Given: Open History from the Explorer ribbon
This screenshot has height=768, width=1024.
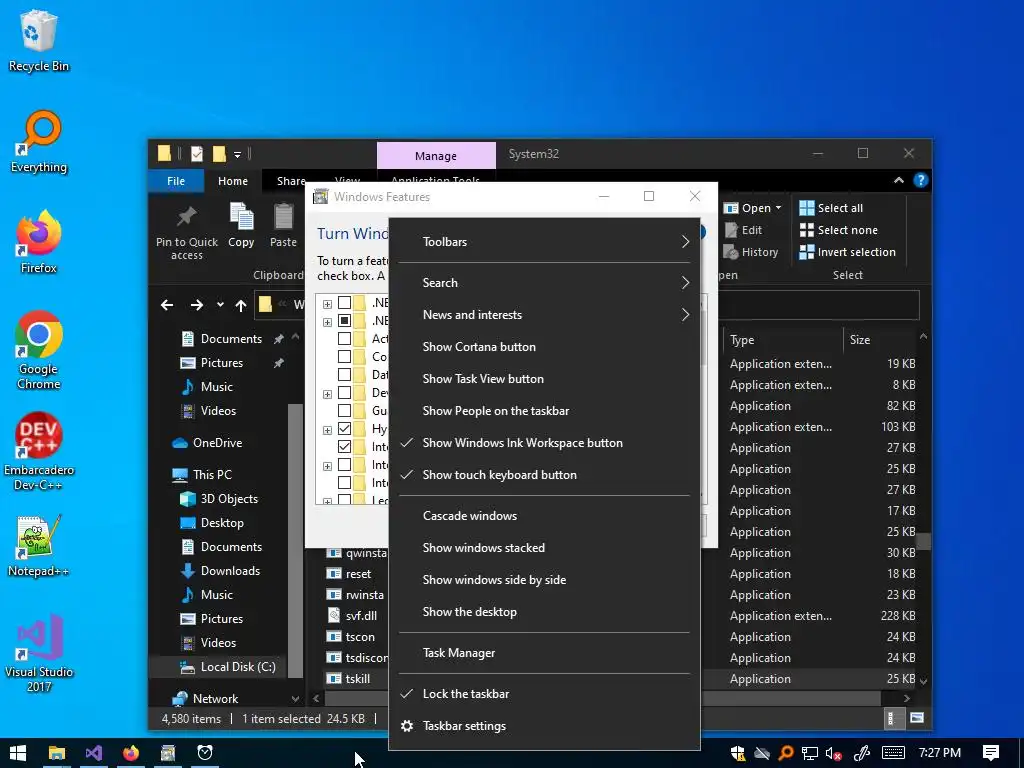Looking at the screenshot, I should click(751, 252).
